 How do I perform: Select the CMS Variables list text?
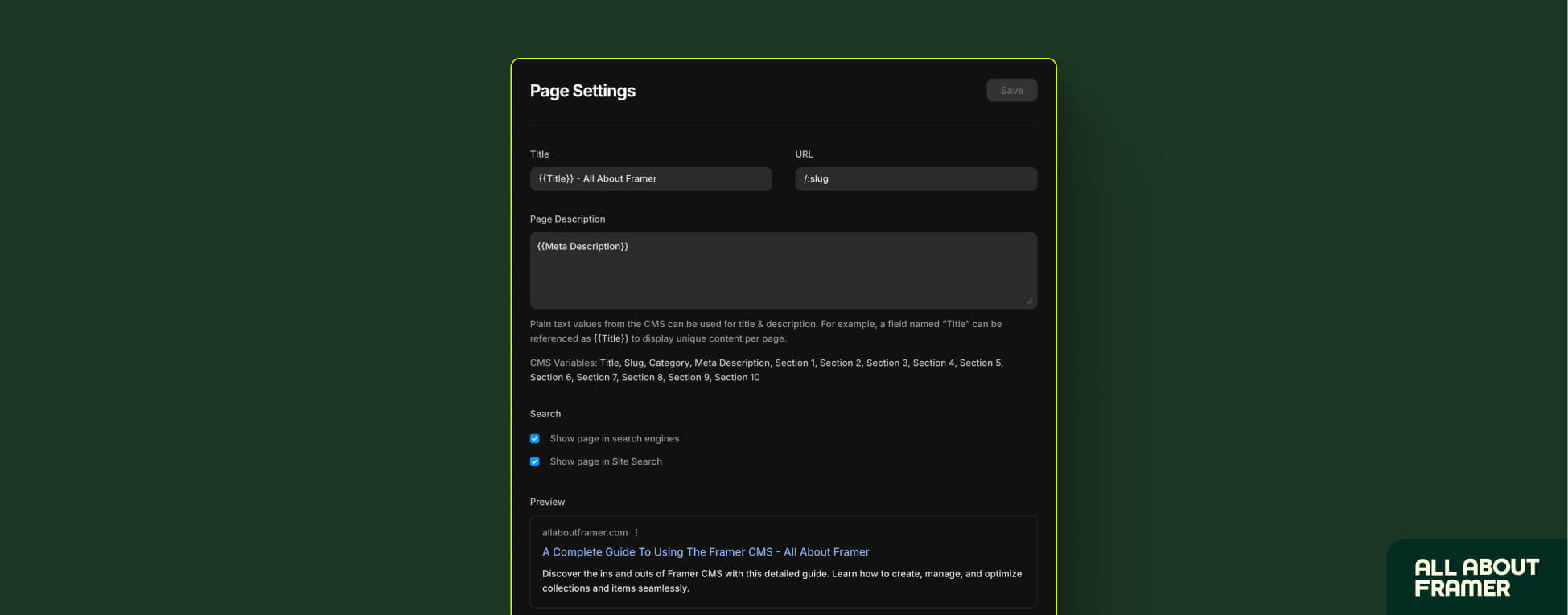tap(766, 370)
